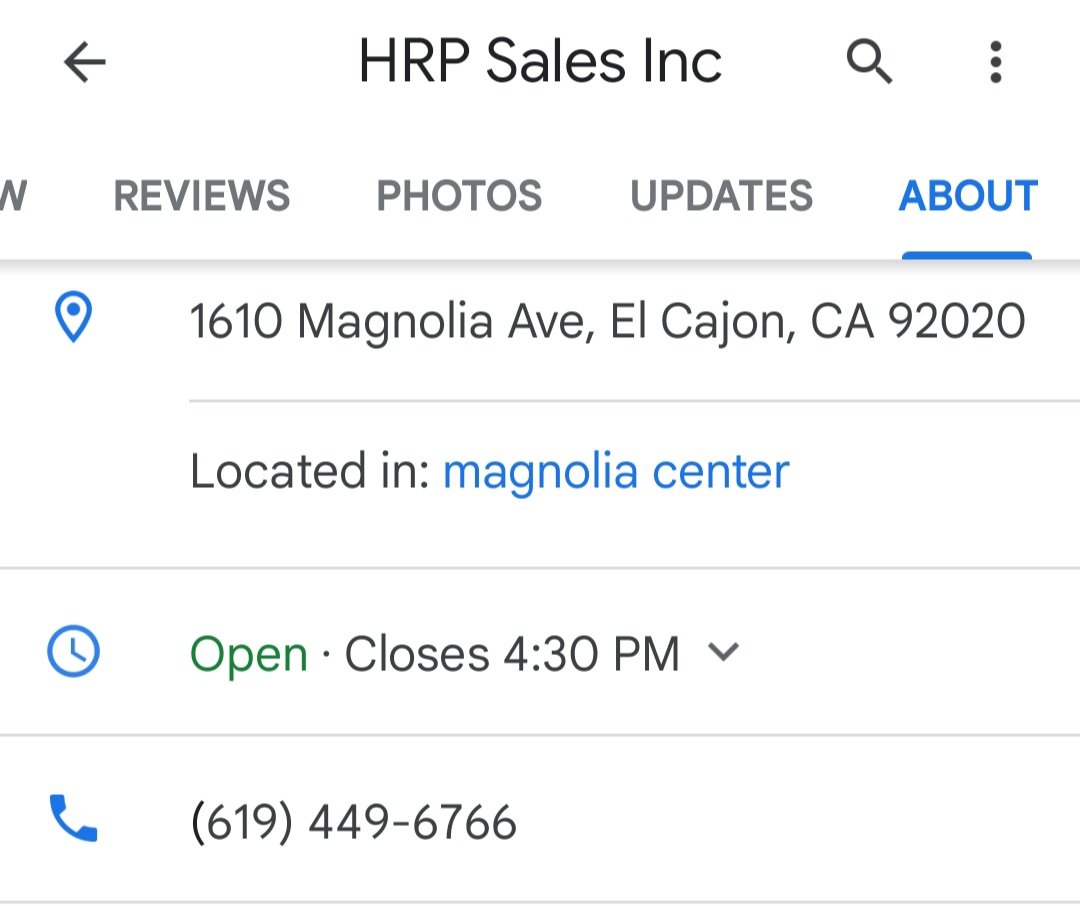Tap the blue underline beneath ABOUT

pyautogui.click(x=967, y=256)
